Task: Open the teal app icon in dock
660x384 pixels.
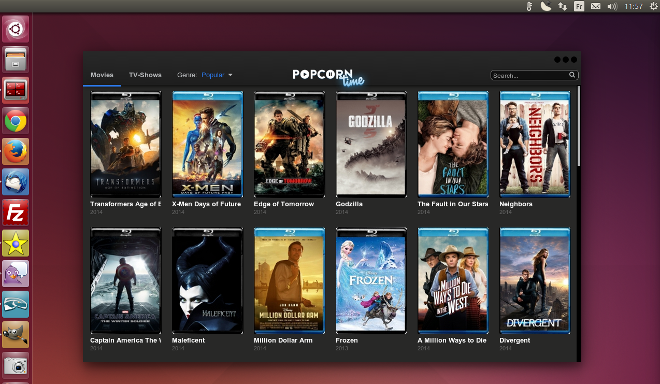Action: click(x=16, y=304)
